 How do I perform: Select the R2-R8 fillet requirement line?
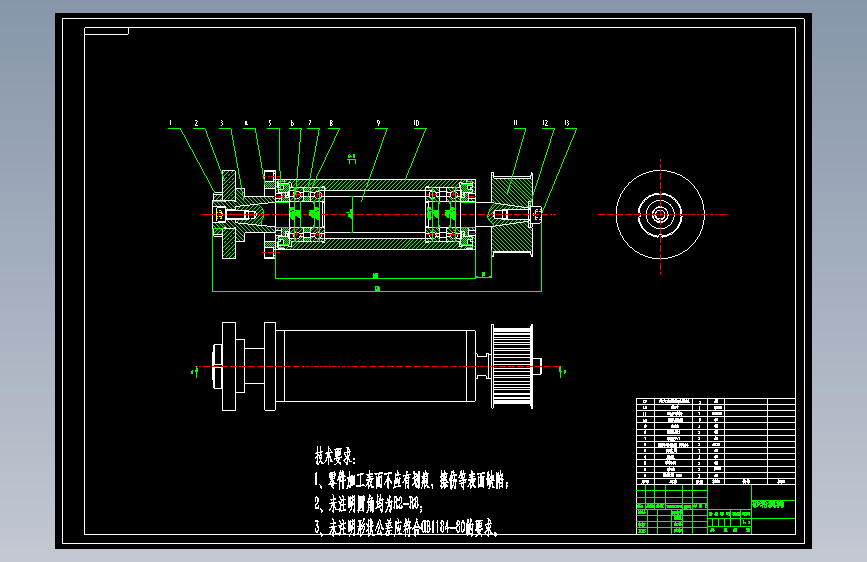(x=369, y=504)
